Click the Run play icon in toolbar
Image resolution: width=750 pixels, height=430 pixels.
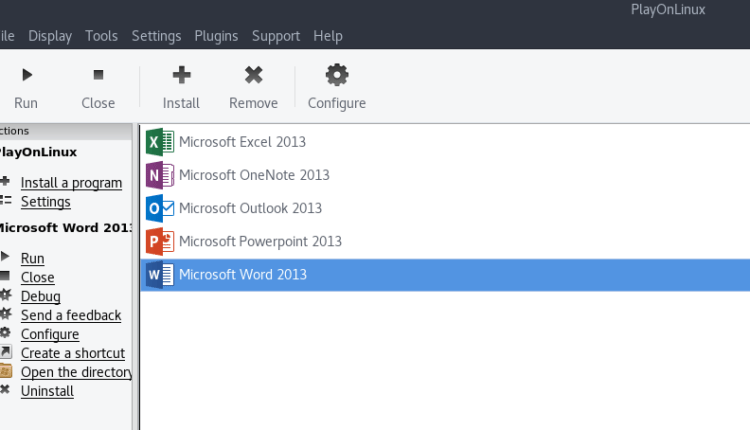point(27,75)
